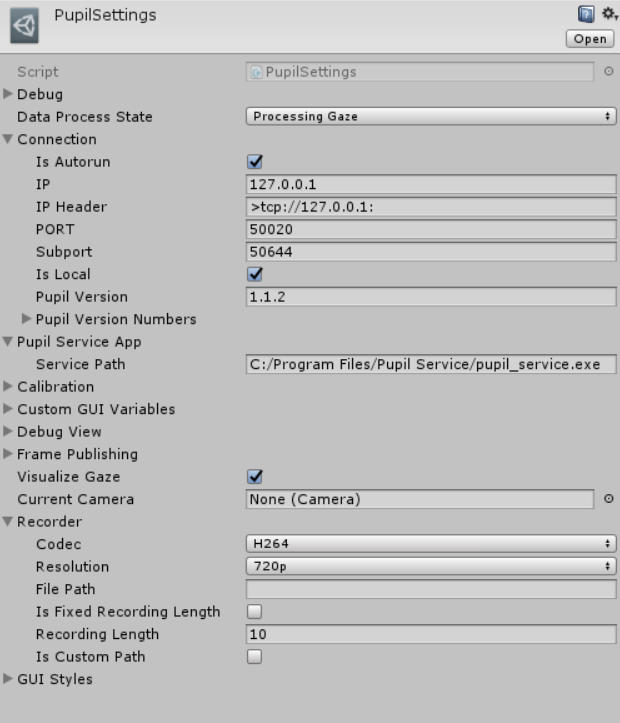The width and height of the screenshot is (620, 723).
Task: Click the Codec label
Action: coord(59,544)
